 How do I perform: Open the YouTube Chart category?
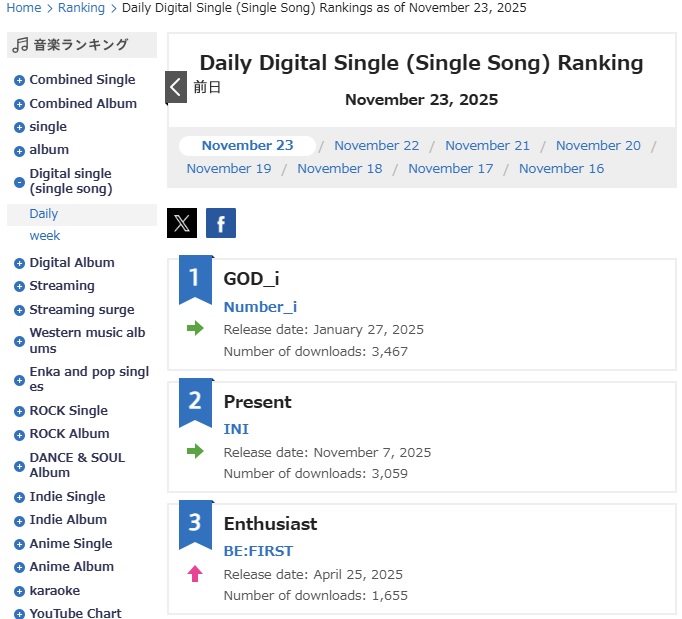tap(75, 613)
